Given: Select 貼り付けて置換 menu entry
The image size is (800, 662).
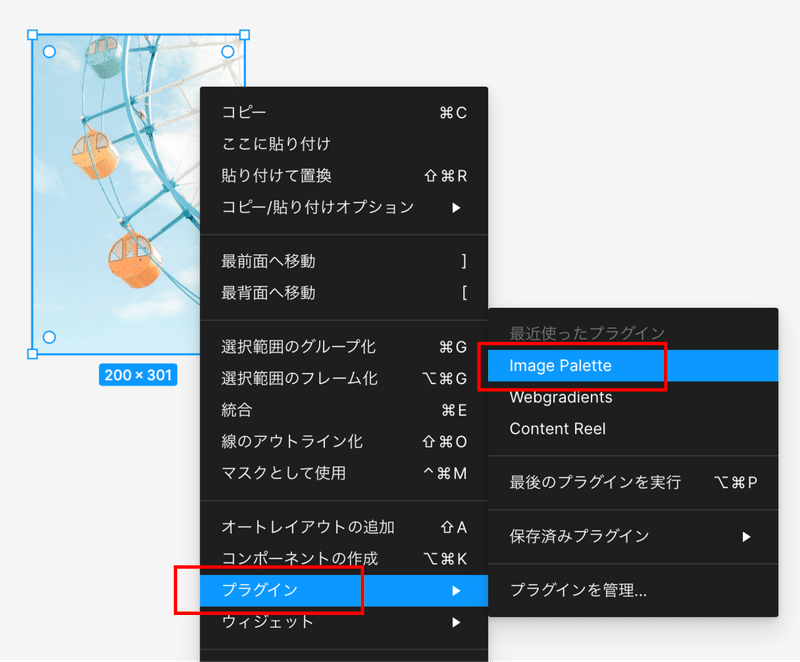Looking at the screenshot, I should pos(344,176).
